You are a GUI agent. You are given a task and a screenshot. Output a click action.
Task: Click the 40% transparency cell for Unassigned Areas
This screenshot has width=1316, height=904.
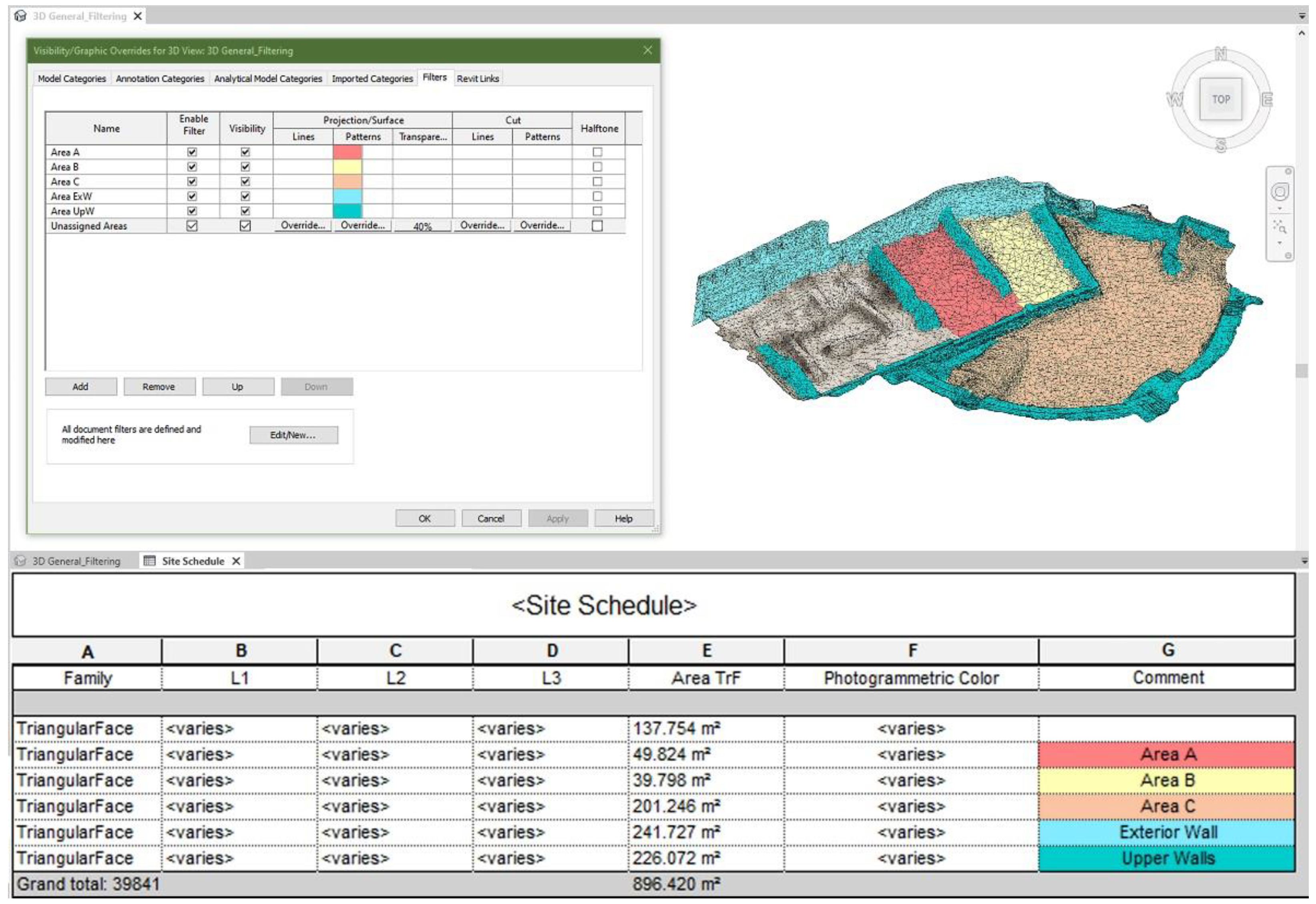422,226
